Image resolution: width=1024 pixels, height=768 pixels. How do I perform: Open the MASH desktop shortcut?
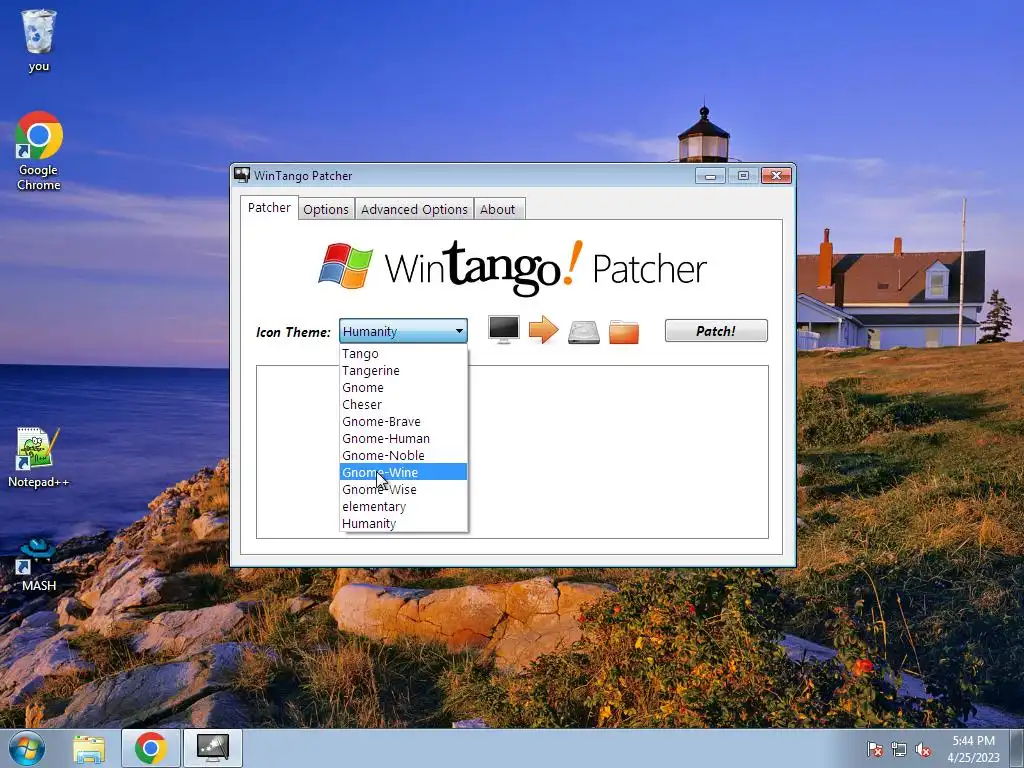tap(39, 566)
